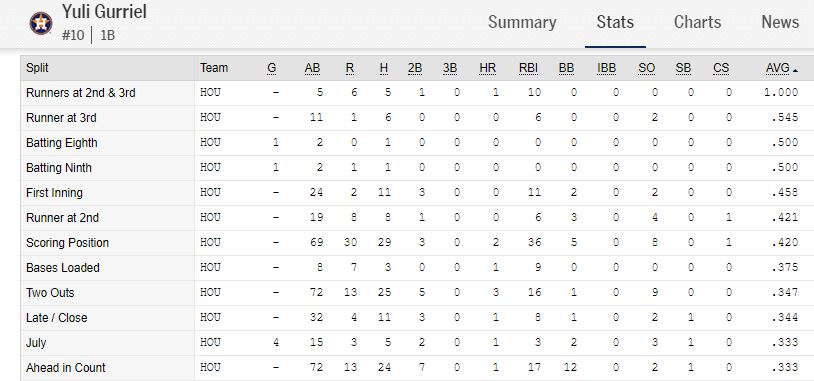The height and width of the screenshot is (381, 814).
Task: Click the G games column header
Action: point(272,68)
